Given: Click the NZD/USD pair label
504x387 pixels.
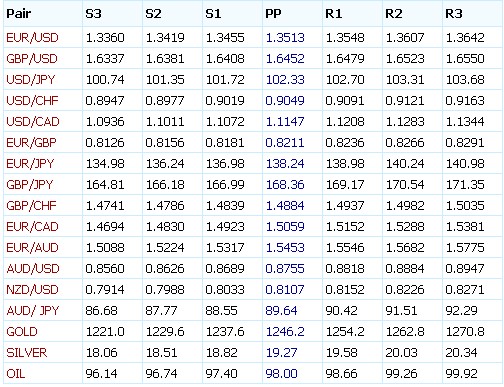Looking at the screenshot, I should (x=32, y=290).
